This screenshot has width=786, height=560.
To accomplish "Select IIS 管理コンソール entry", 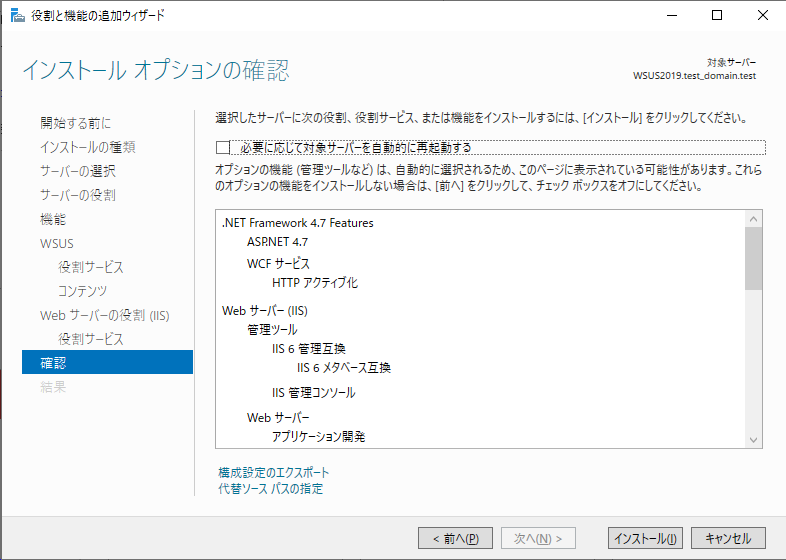I will 314,393.
